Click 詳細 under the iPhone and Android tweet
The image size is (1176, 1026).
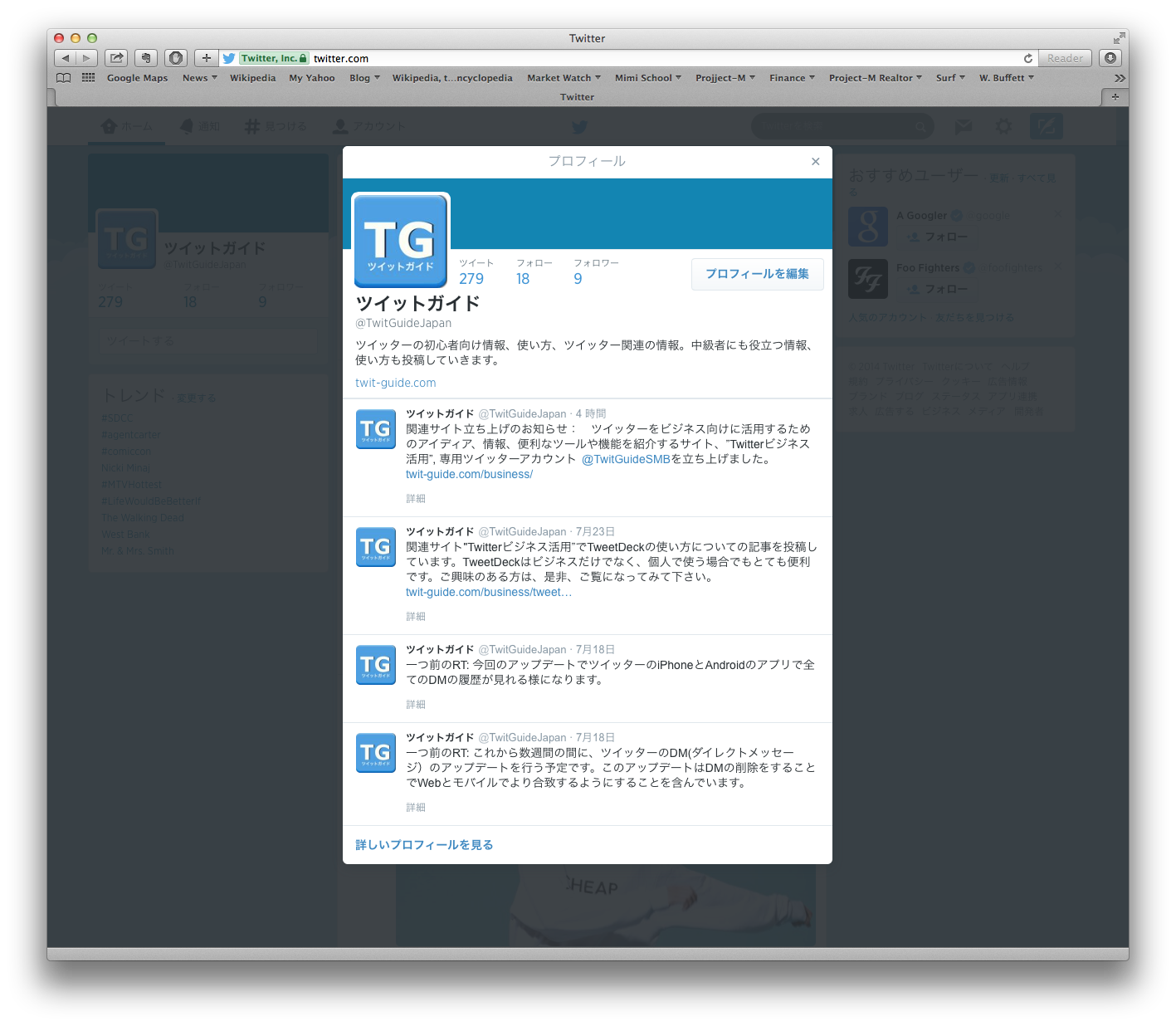[416, 705]
